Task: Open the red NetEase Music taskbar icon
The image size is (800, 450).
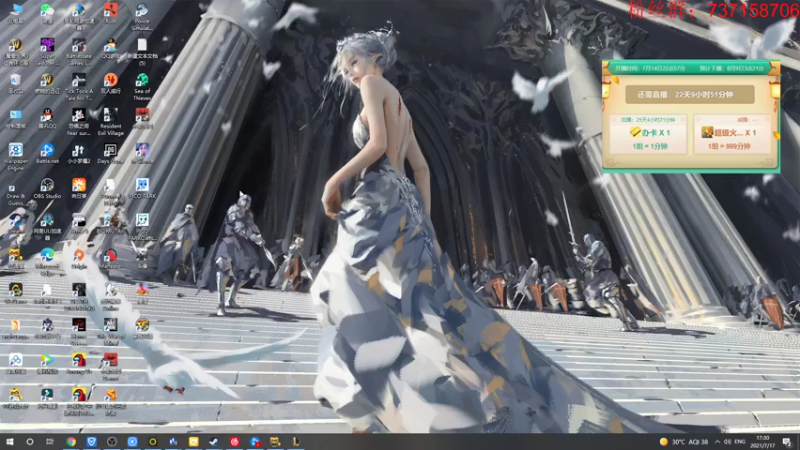Action: [234, 441]
